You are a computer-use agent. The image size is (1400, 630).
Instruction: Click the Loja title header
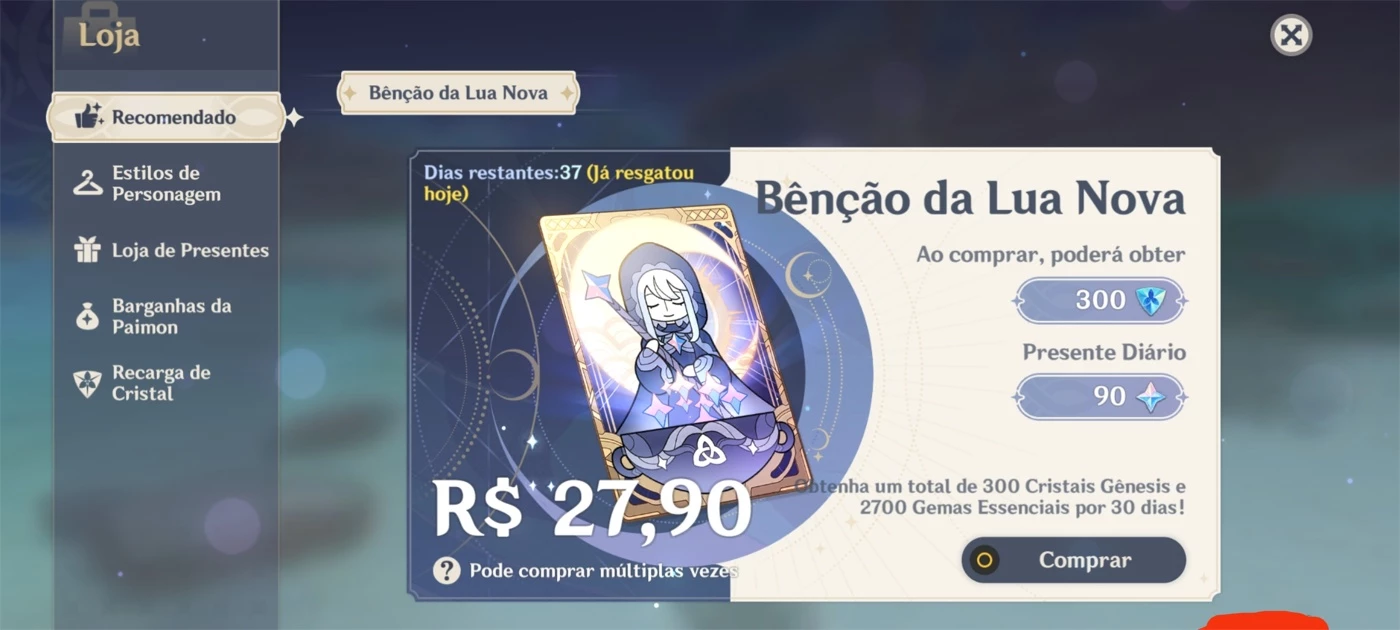[x=108, y=36]
